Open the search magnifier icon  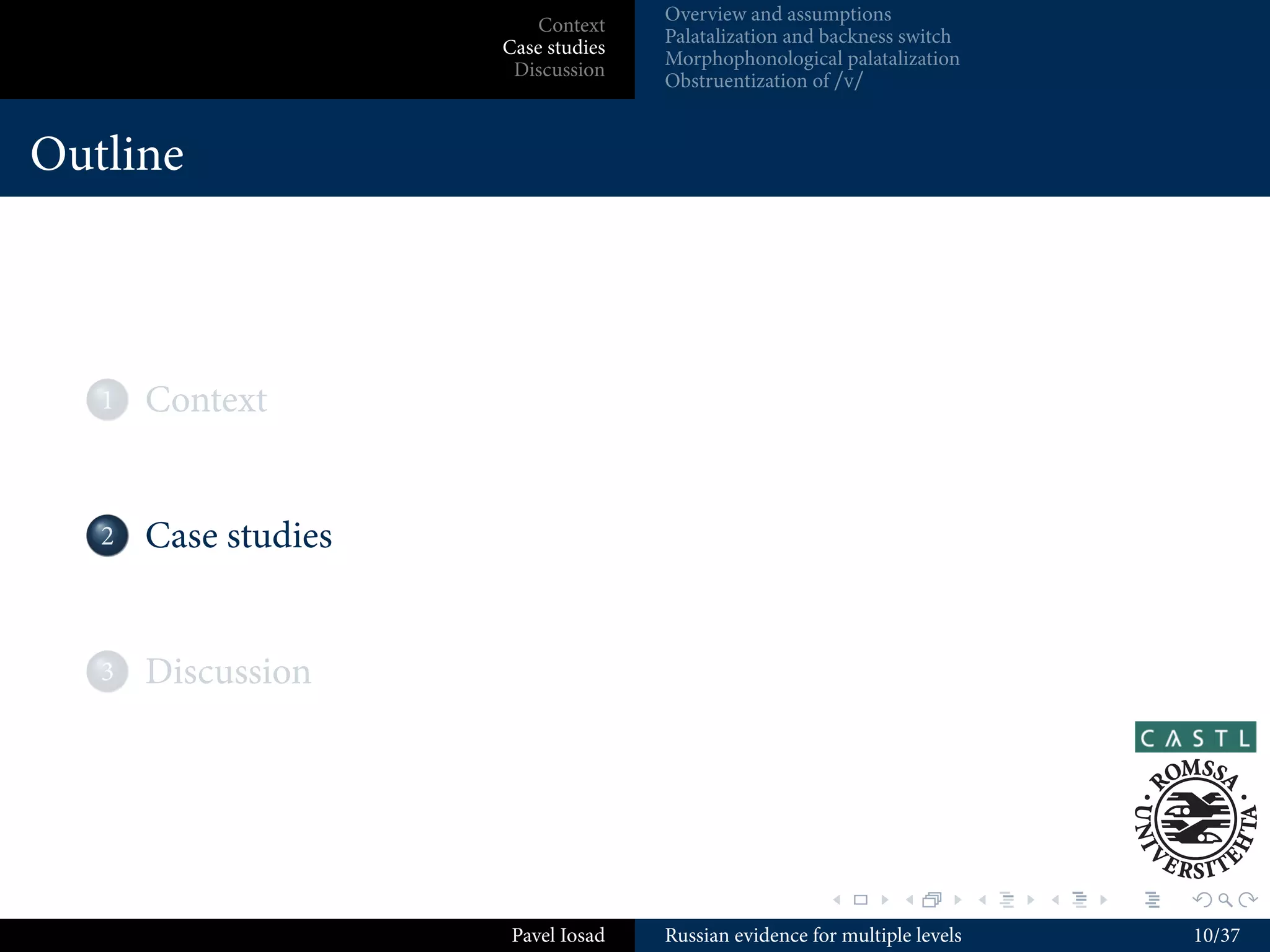pos(1225,900)
